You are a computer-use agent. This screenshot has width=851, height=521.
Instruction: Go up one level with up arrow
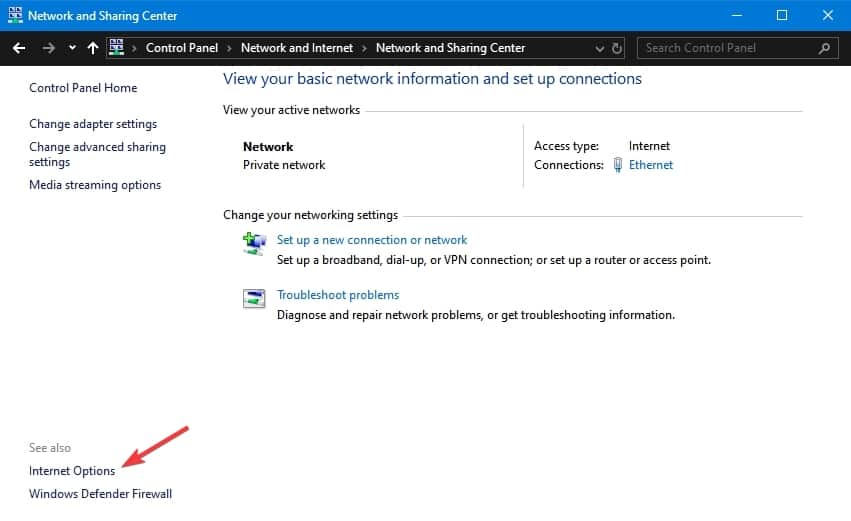click(x=93, y=48)
